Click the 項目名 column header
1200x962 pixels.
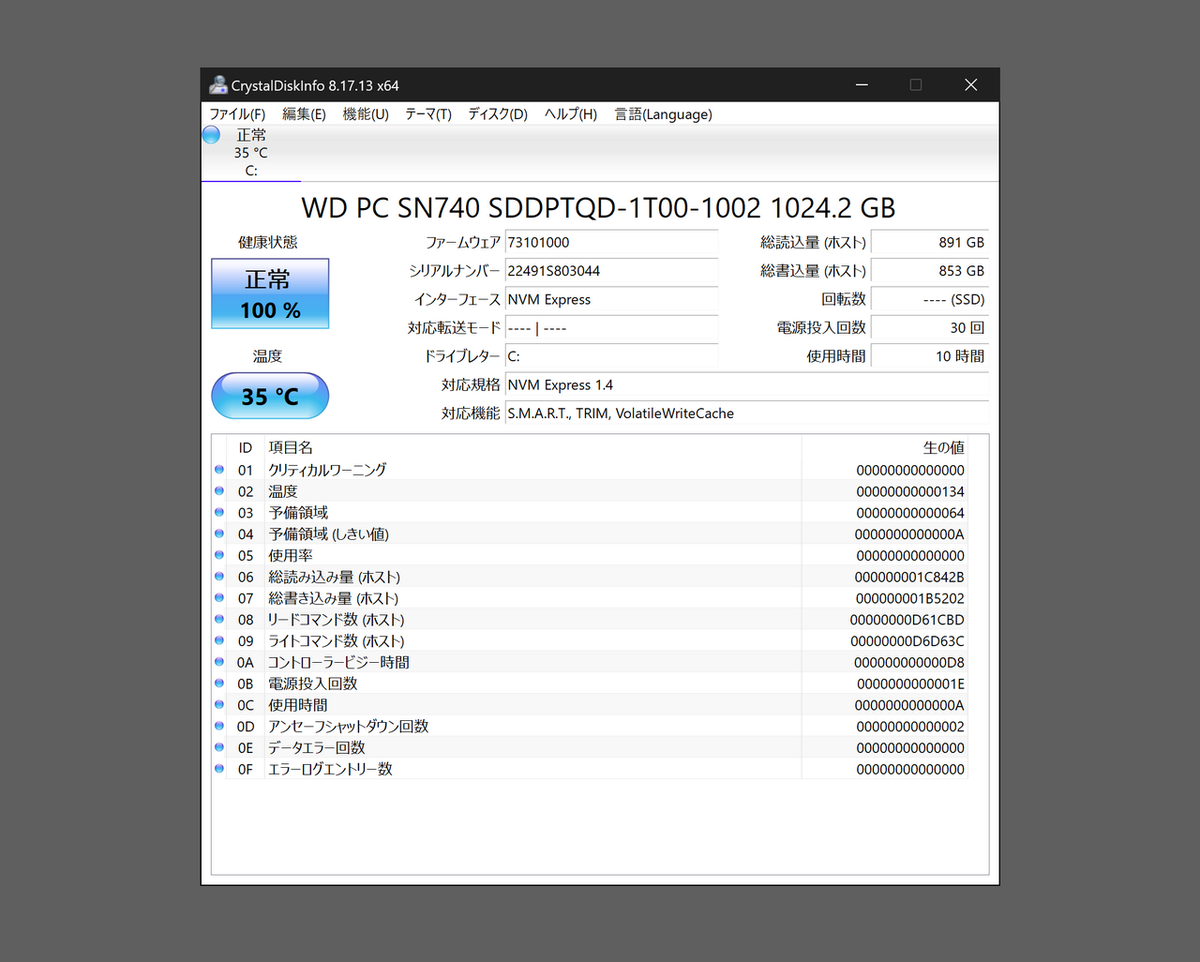[x=533, y=447]
